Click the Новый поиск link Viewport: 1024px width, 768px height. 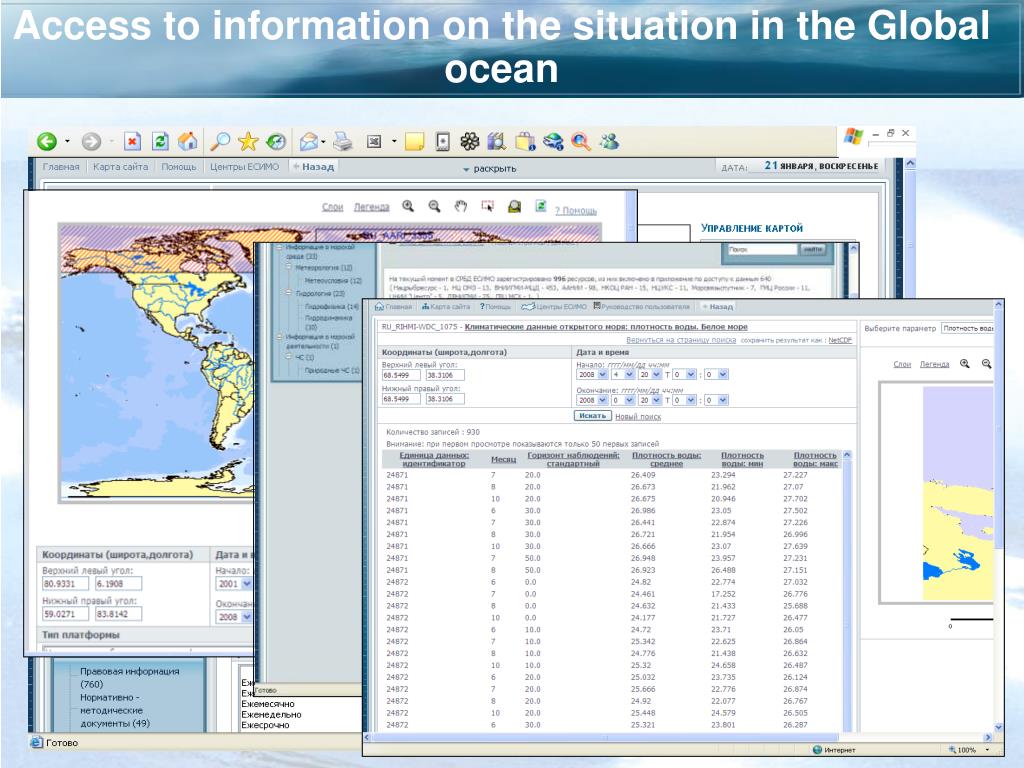[638, 417]
